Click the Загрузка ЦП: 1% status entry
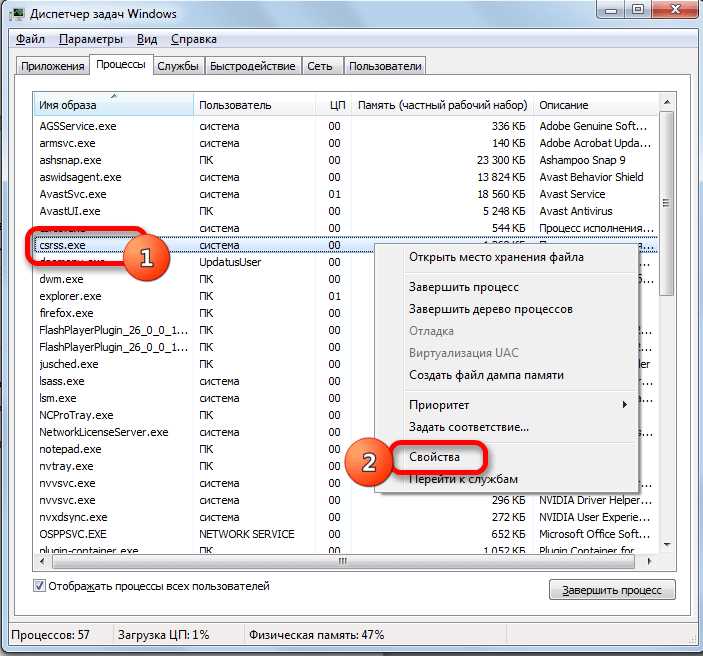The height and width of the screenshot is (656, 703). point(163,635)
